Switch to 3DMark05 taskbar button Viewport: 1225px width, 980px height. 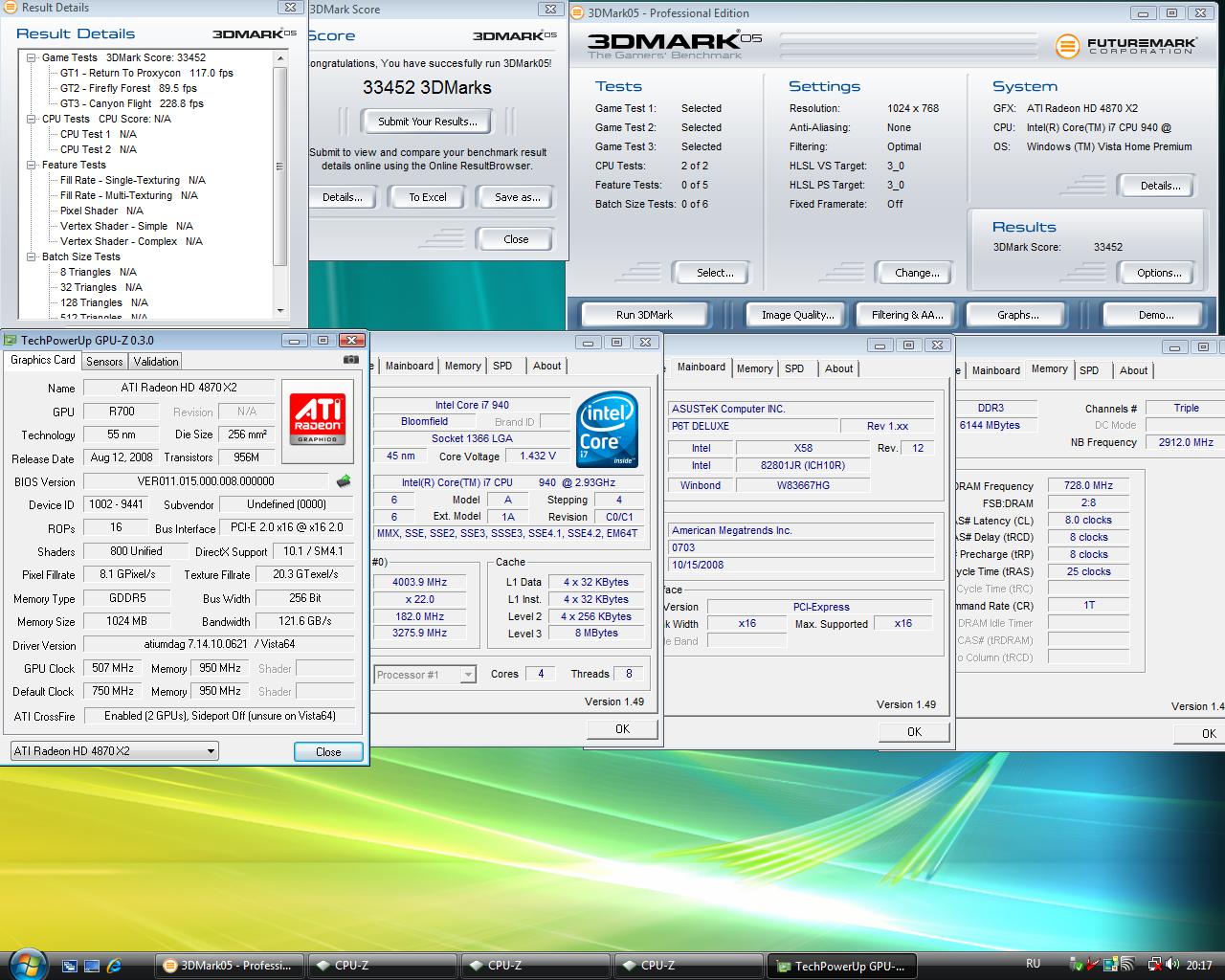[230, 966]
